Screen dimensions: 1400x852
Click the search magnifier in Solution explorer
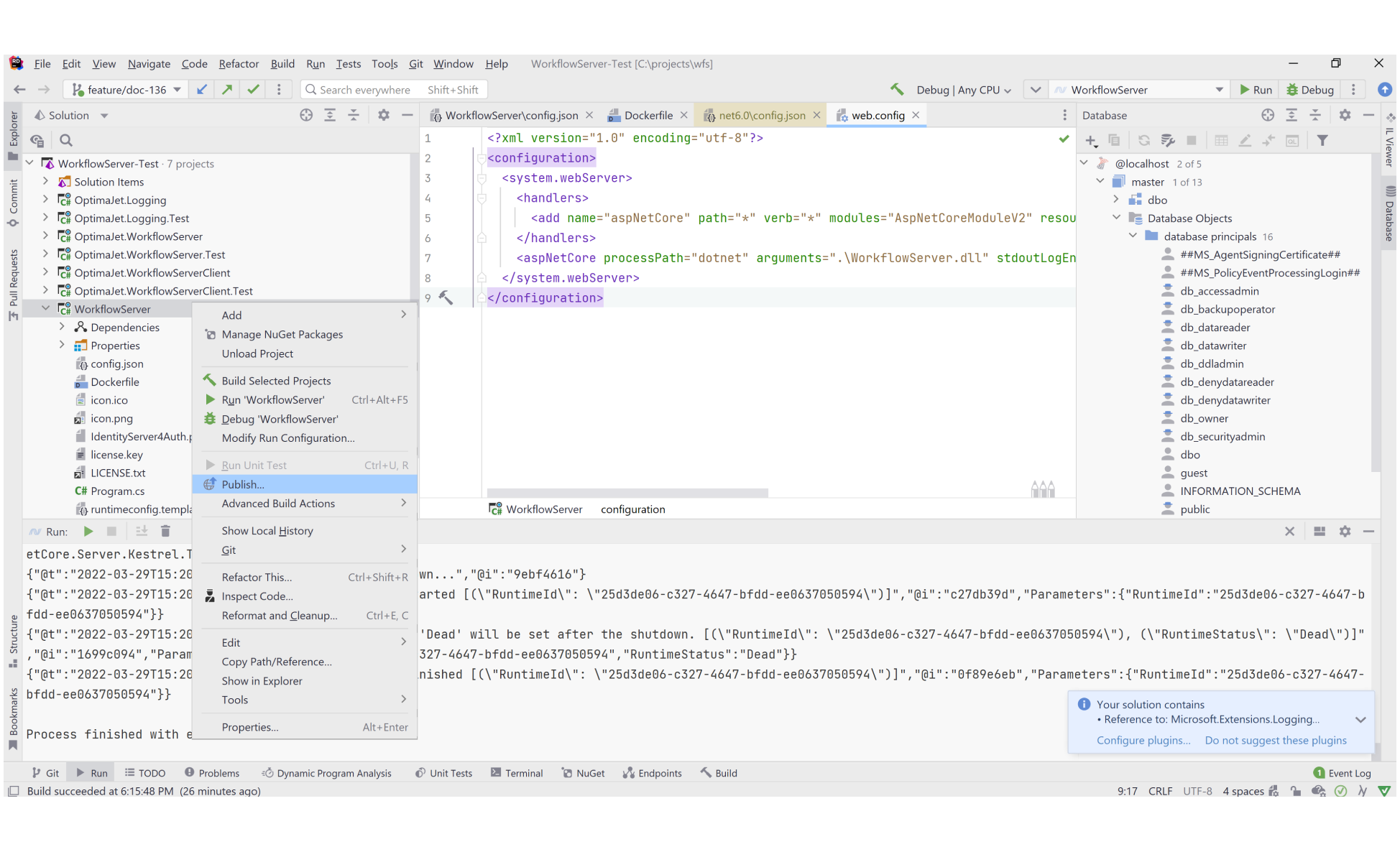coord(66,140)
